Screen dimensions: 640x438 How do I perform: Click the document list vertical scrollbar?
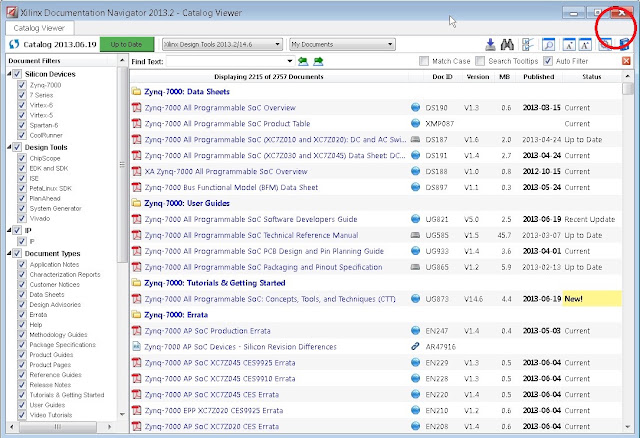coord(627,251)
